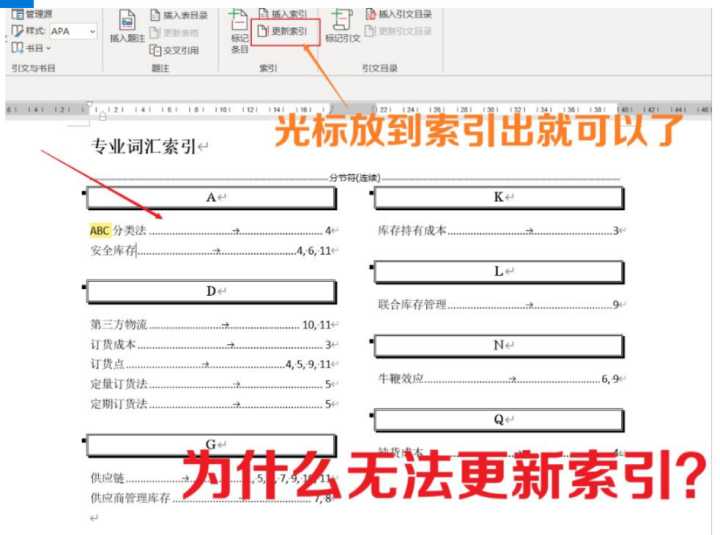Click the index entry 定量订货法
720x535 pixels.
[x=119, y=384]
